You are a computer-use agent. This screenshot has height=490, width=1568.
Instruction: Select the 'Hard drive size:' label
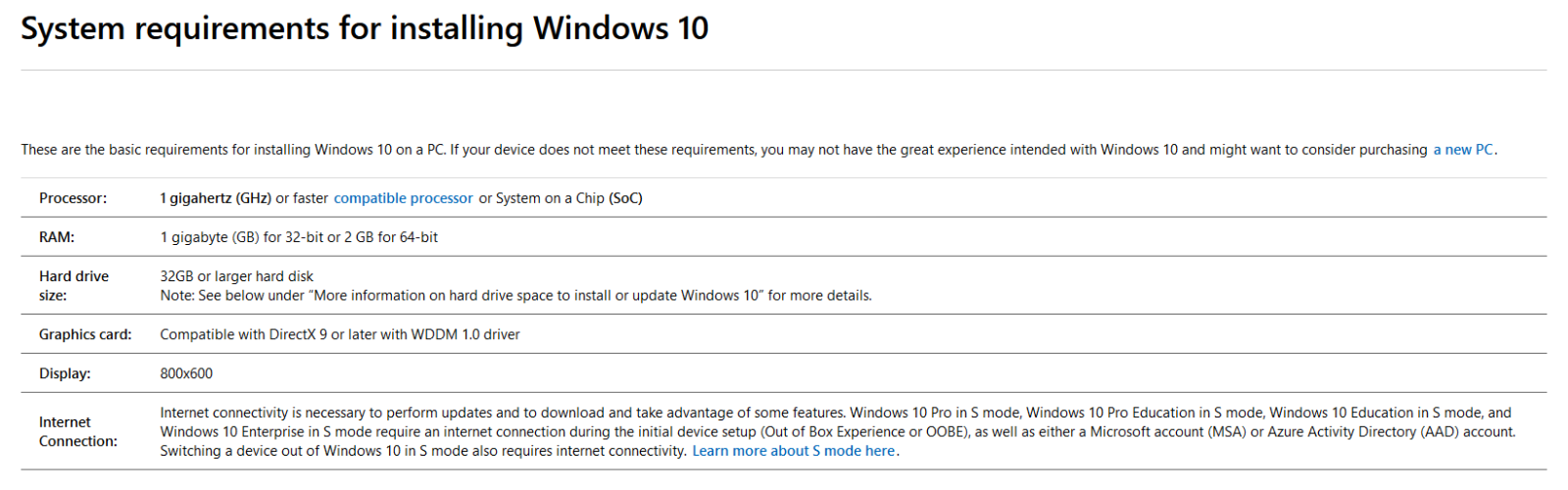click(74, 285)
